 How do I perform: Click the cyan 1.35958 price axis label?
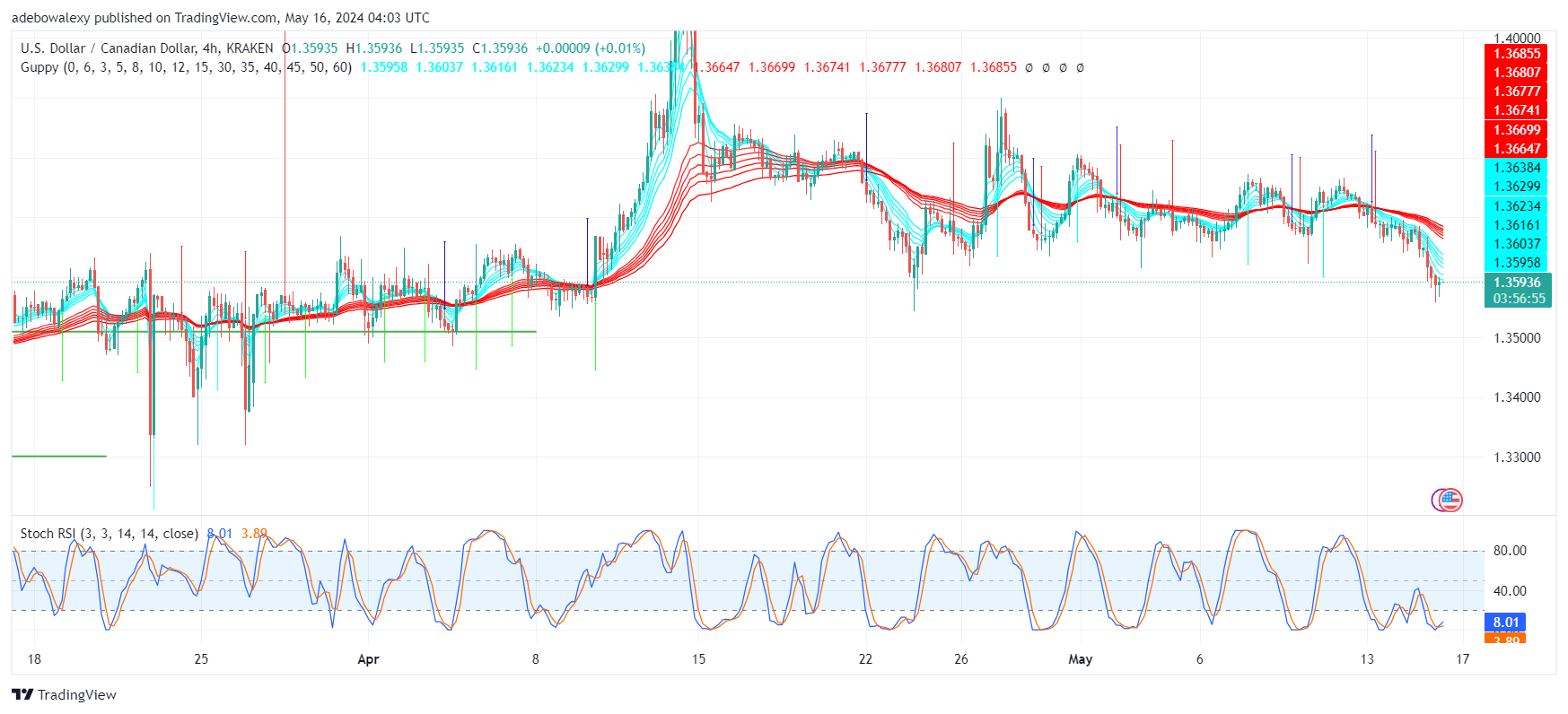[1516, 263]
